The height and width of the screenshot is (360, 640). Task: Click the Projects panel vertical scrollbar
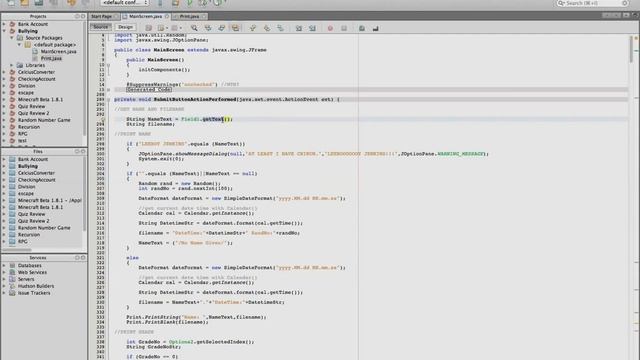tap(84, 78)
